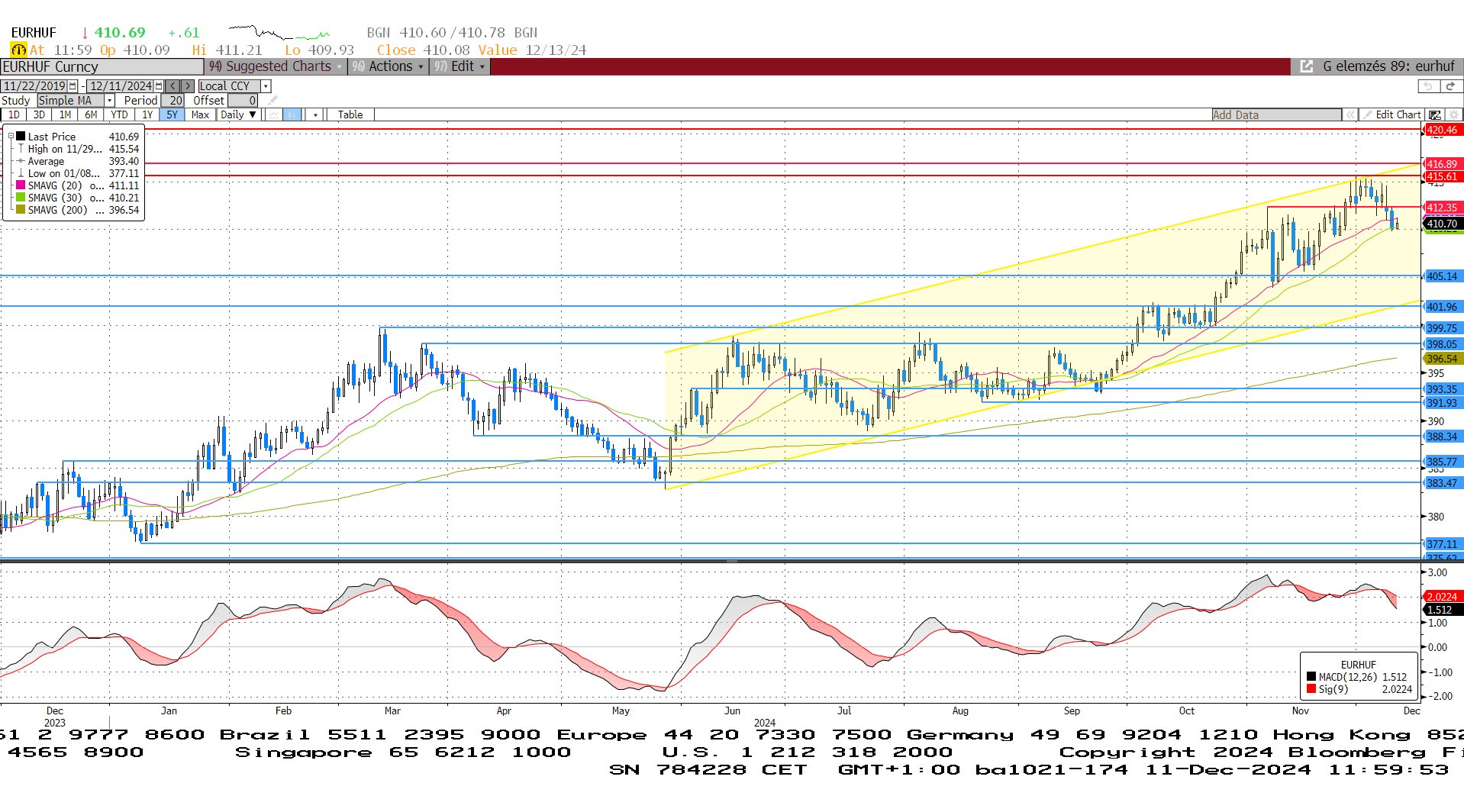The height and width of the screenshot is (812, 1464).
Task: Click the chart annotation icon beside Edit Chart
Action: (1434, 114)
